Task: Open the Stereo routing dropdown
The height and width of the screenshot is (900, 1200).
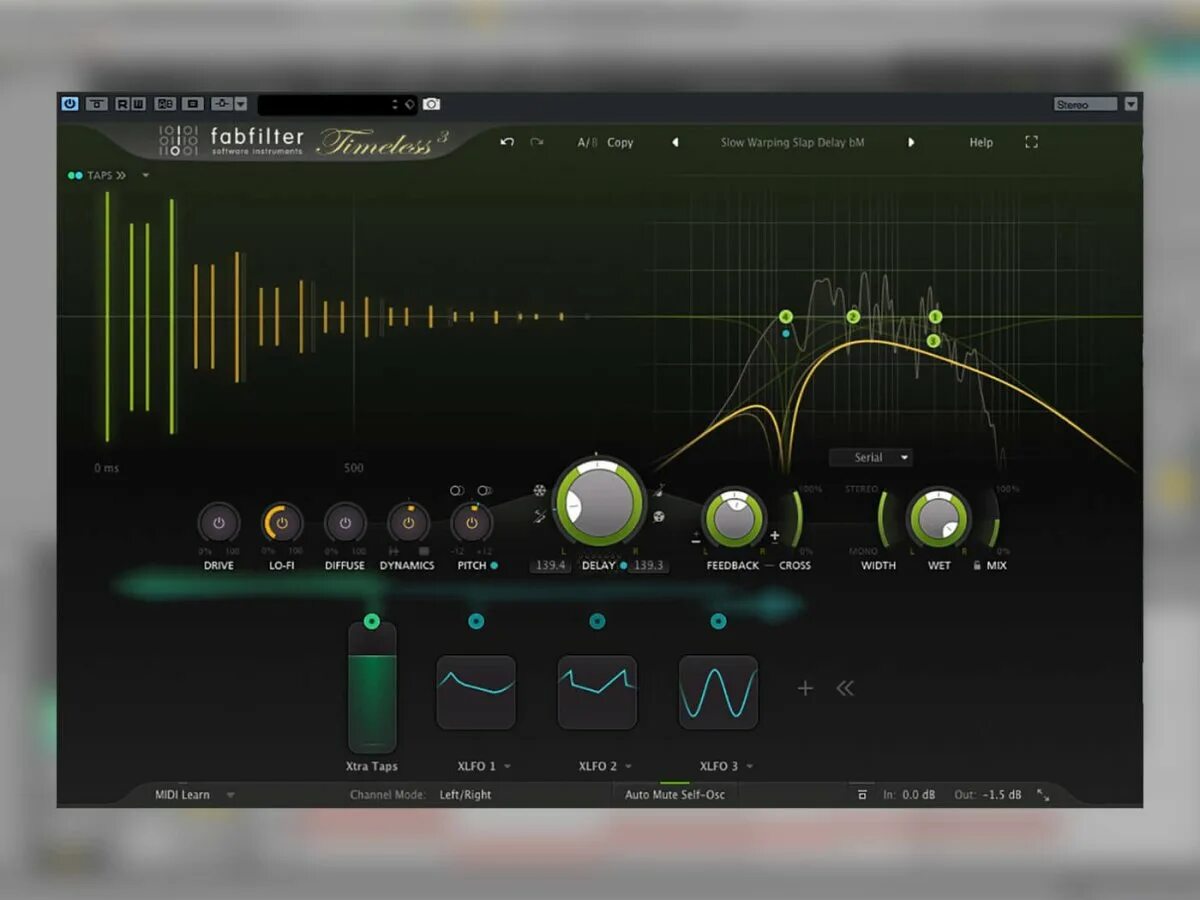Action: tap(1086, 104)
